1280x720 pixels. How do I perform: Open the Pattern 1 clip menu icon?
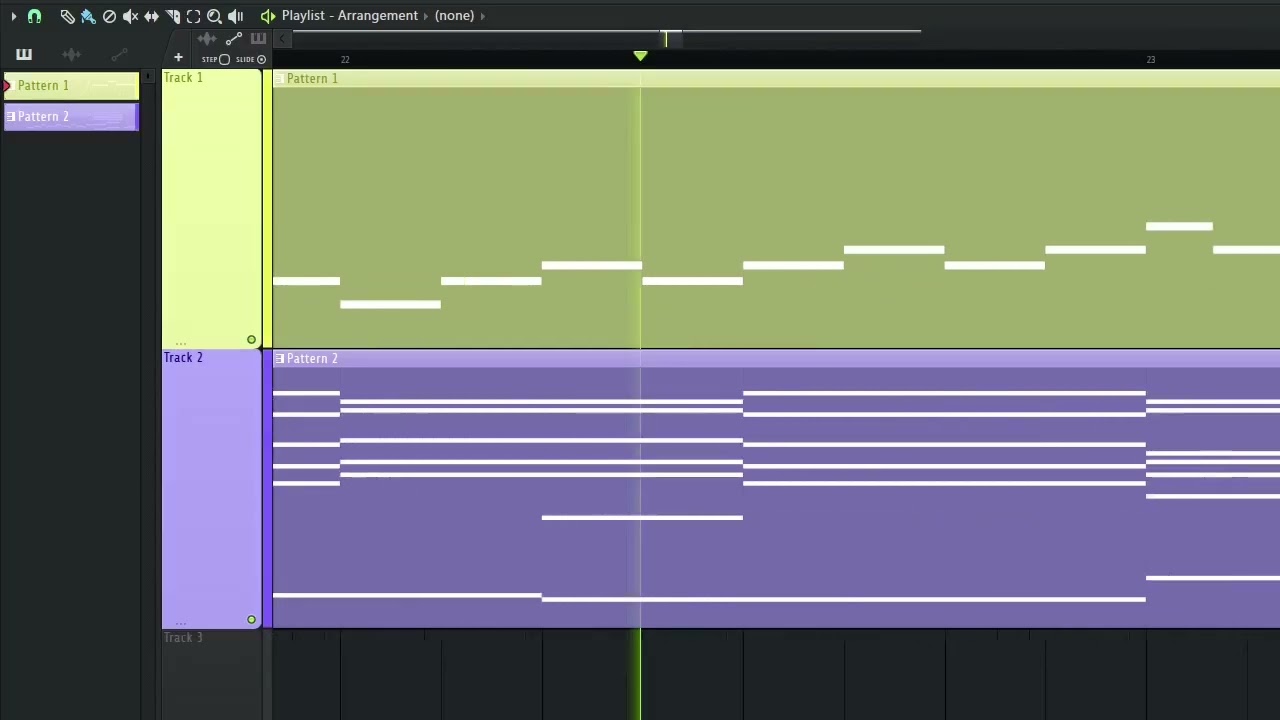coord(279,79)
